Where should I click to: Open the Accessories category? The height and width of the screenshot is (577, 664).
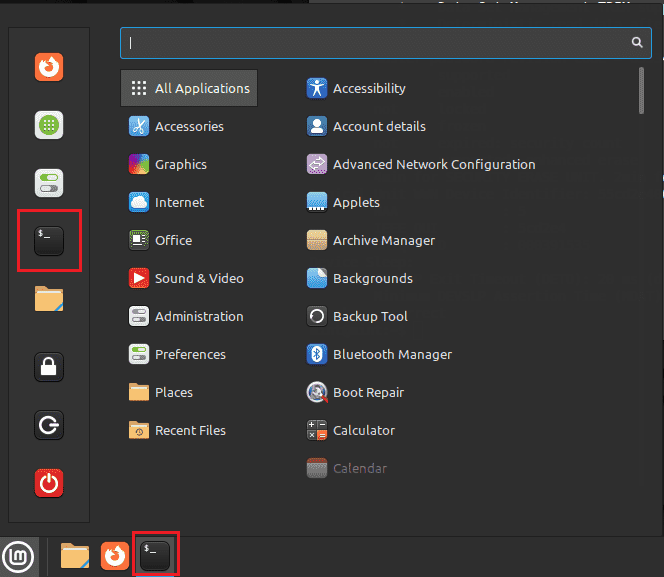(x=176, y=126)
